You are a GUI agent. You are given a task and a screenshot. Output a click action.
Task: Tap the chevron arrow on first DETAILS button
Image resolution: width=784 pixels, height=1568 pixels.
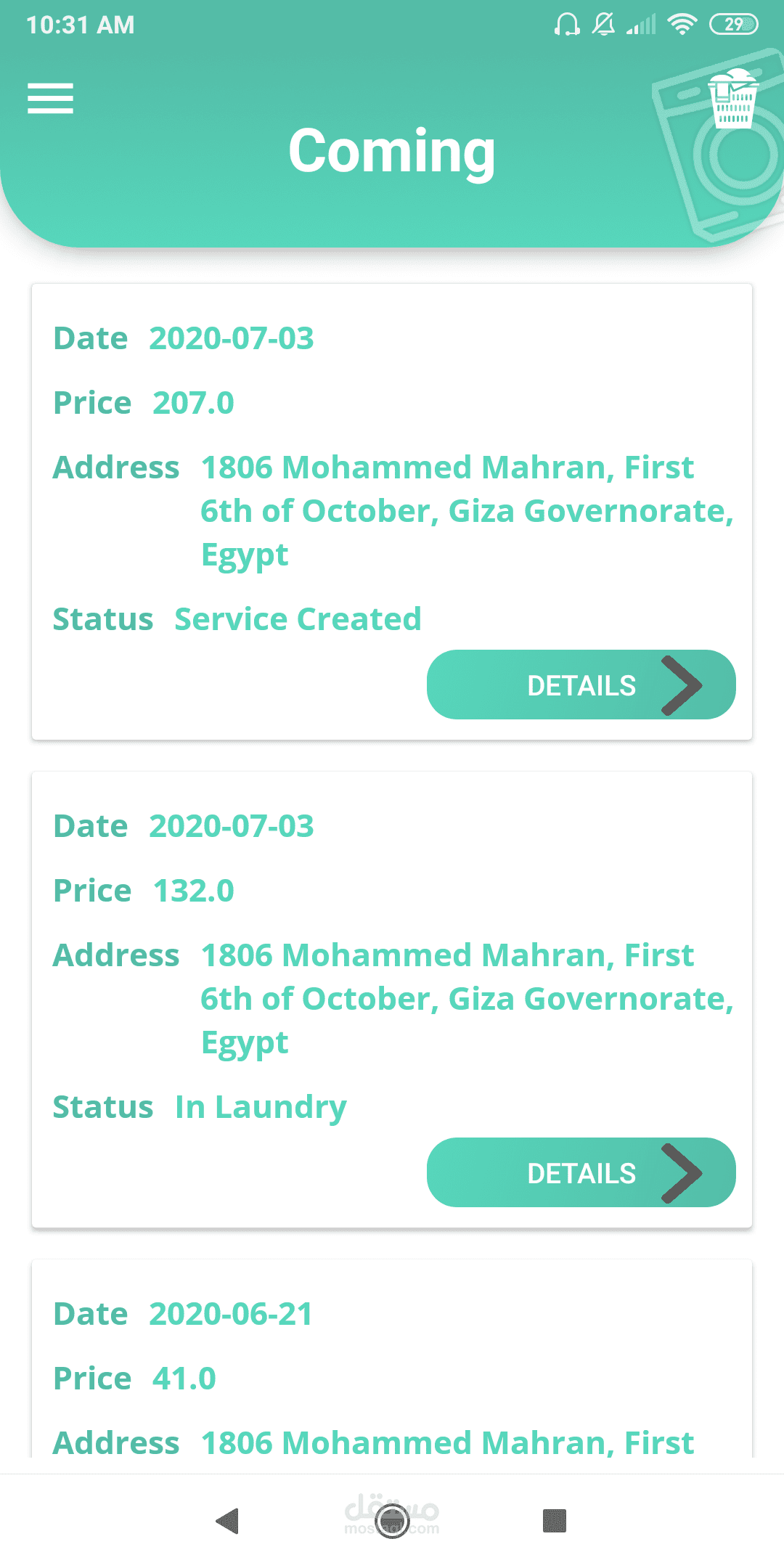682,685
